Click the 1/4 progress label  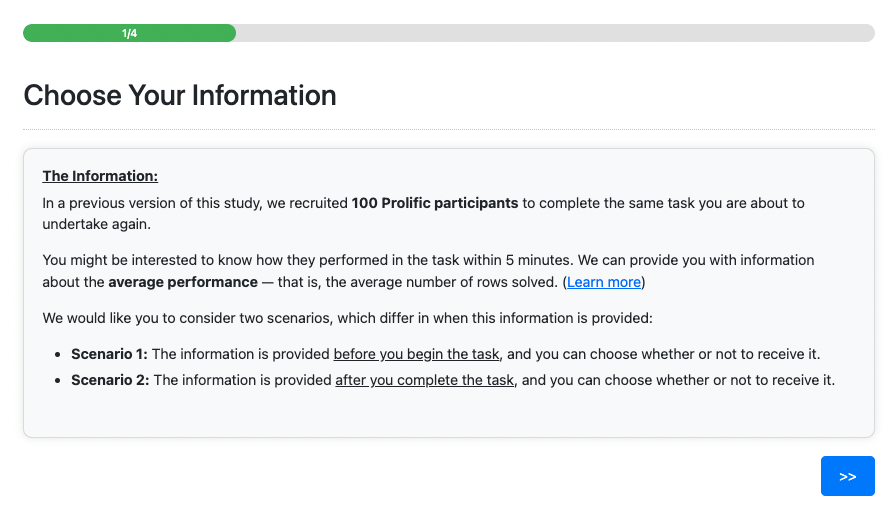130,33
